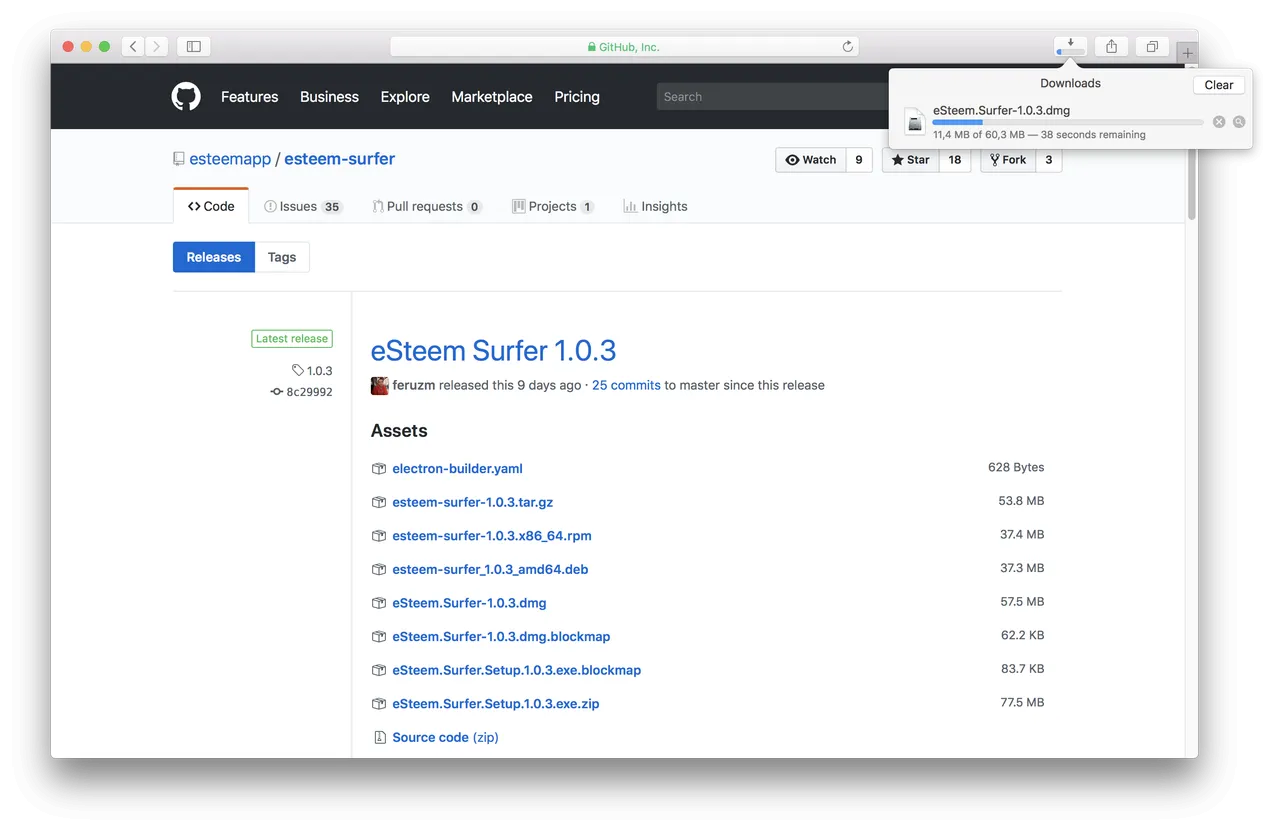Click package icon beside electron-builder.yaml

click(x=379, y=468)
